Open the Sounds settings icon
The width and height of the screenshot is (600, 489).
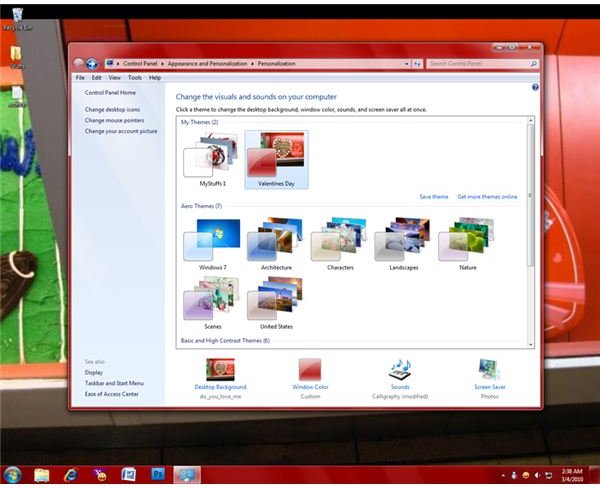400,369
